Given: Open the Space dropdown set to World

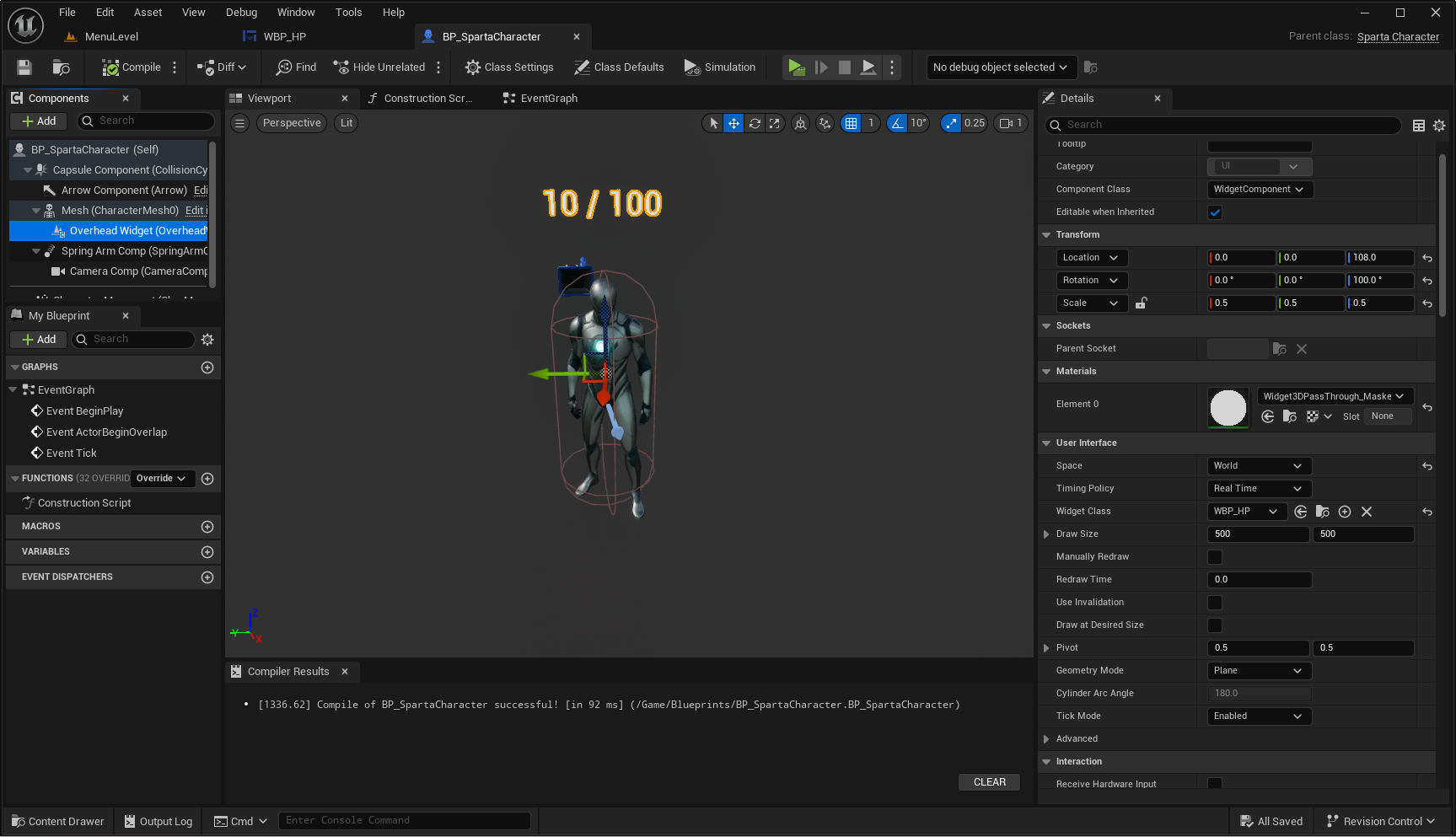Looking at the screenshot, I should point(1260,466).
